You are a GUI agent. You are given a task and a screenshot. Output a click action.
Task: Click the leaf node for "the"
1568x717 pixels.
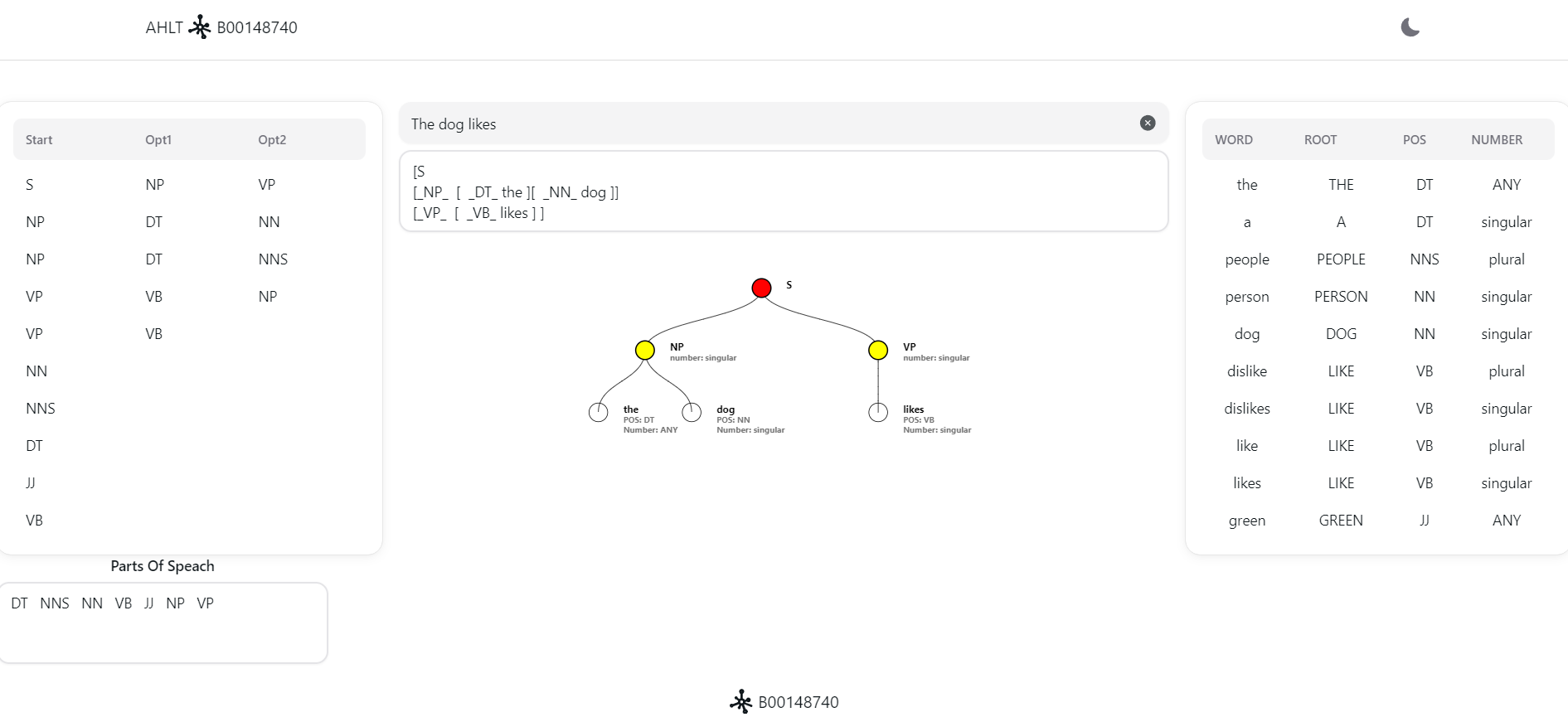(598, 412)
